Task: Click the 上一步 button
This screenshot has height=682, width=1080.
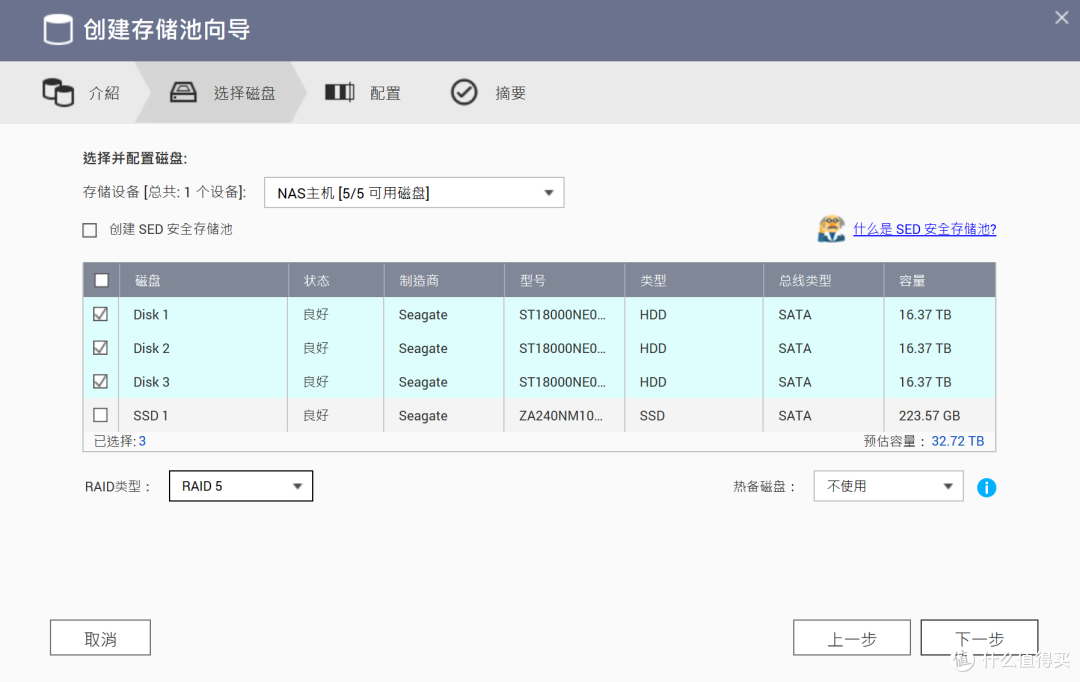Action: point(852,638)
